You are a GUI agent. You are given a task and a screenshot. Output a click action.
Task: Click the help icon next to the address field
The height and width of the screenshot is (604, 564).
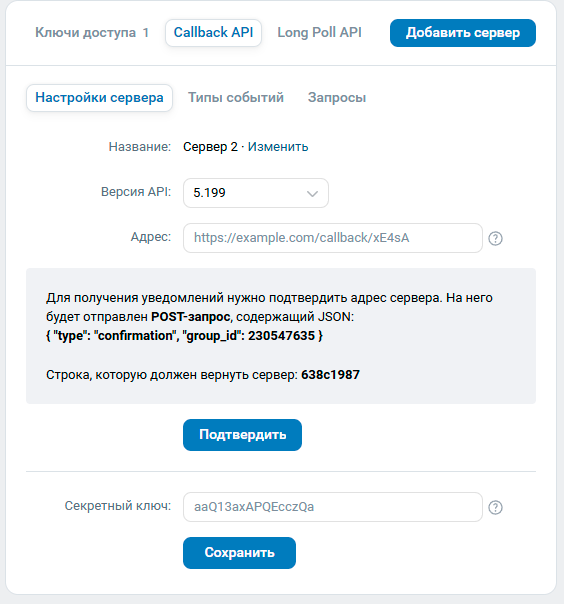point(495,238)
